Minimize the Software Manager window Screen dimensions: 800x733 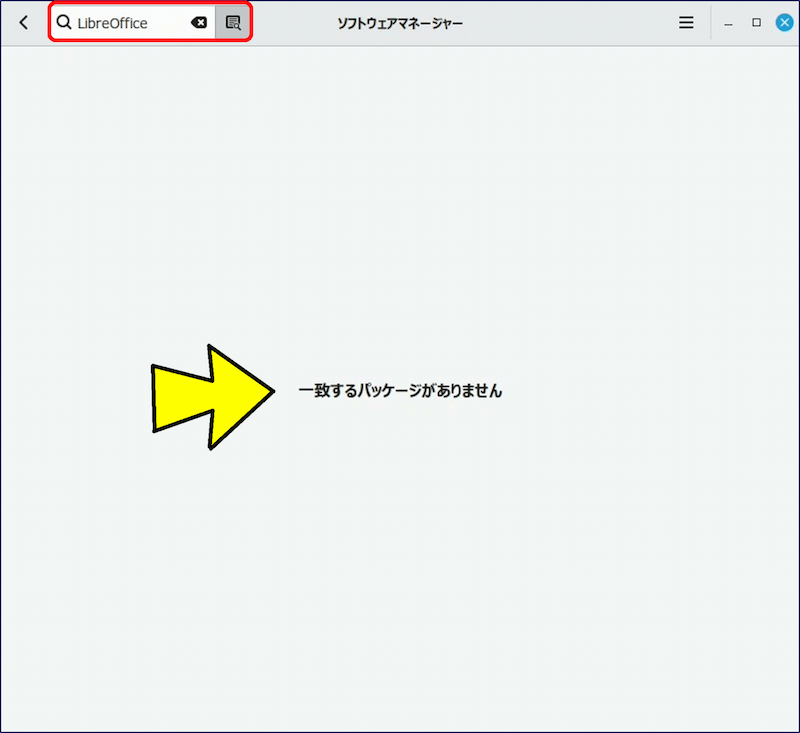(x=728, y=22)
